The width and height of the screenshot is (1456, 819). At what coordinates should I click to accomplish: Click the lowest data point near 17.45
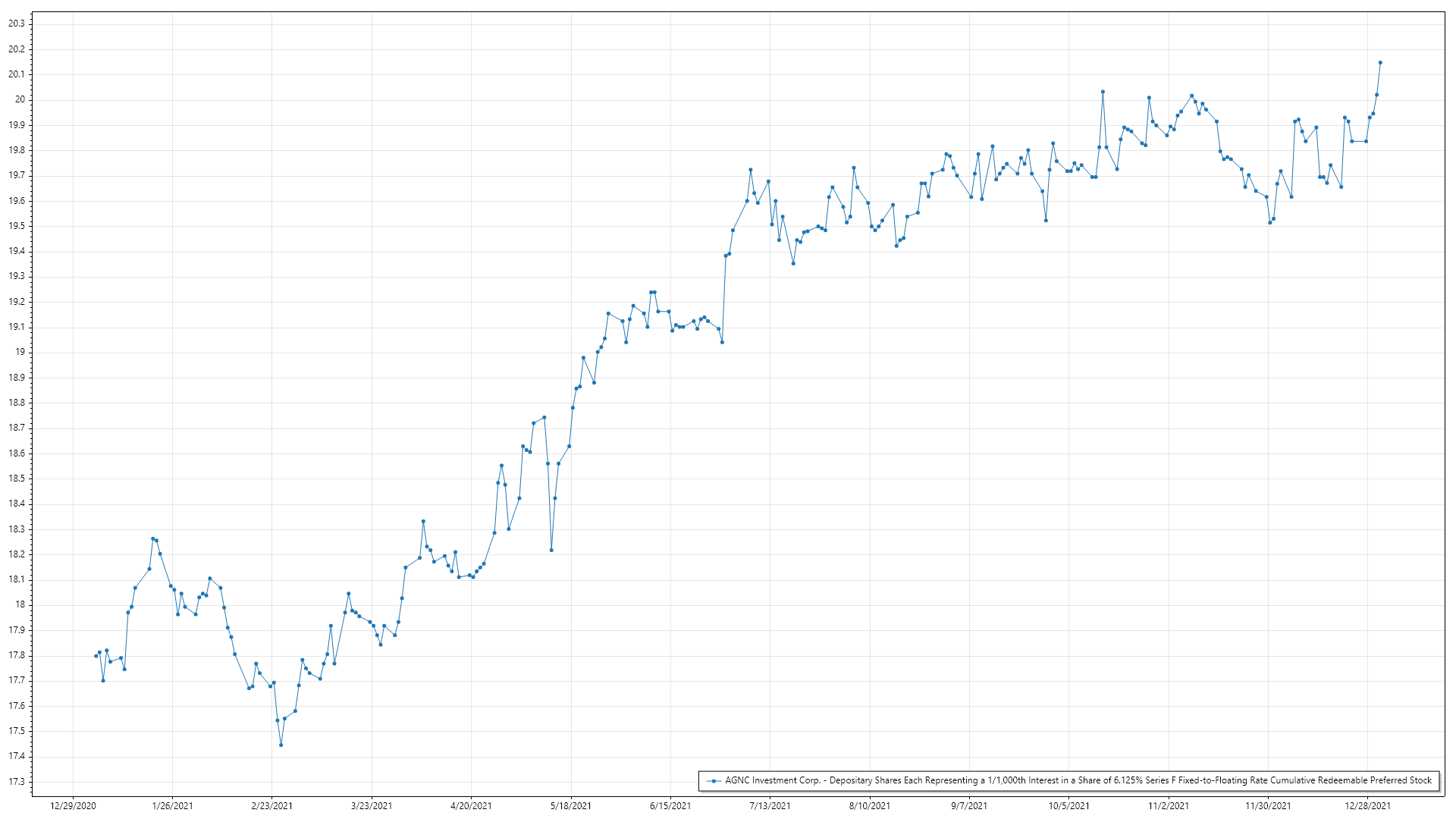[x=281, y=745]
